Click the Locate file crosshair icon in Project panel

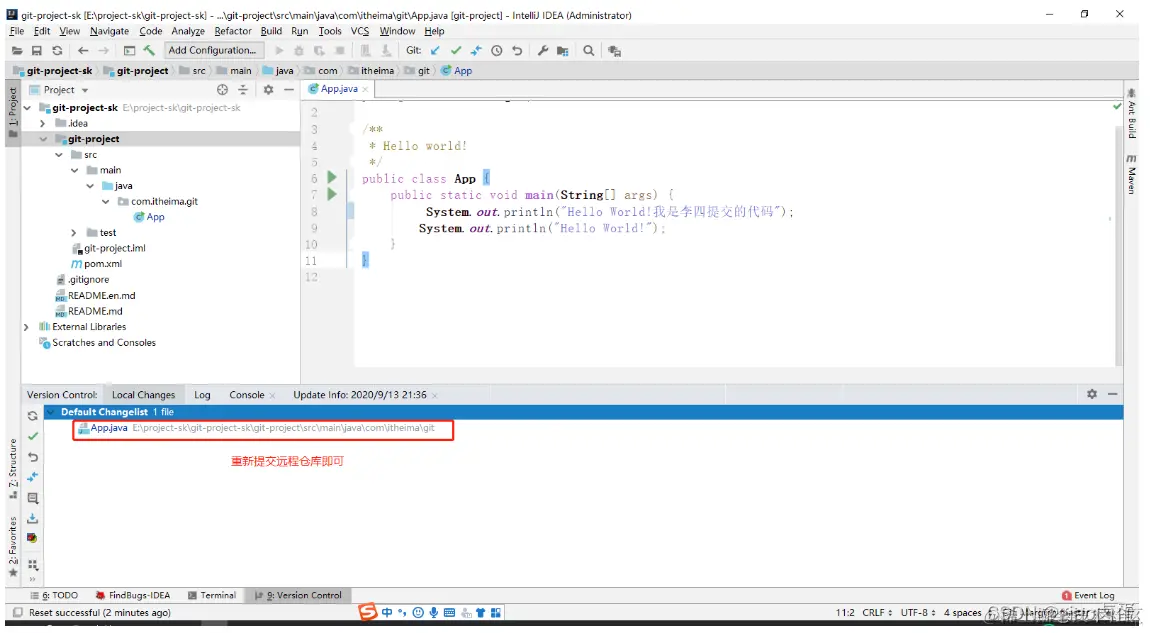pos(222,89)
